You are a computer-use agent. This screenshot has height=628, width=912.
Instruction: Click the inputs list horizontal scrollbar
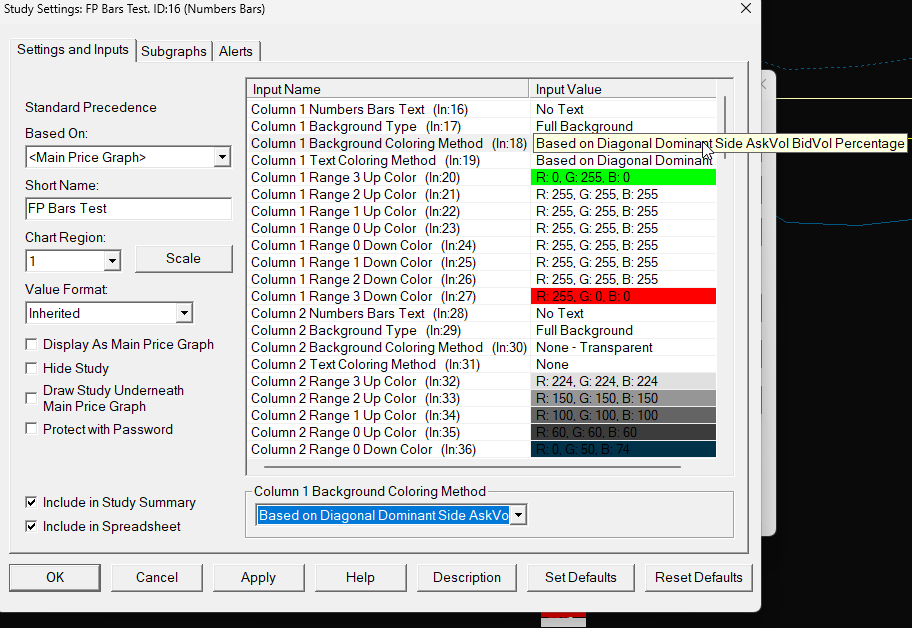[x=472, y=467]
